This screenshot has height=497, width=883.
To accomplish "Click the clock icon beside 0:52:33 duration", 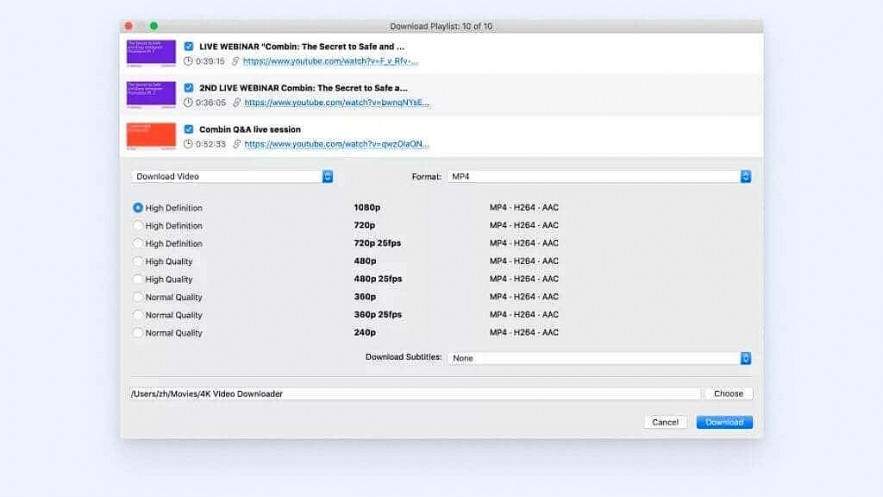I will pyautogui.click(x=188, y=144).
